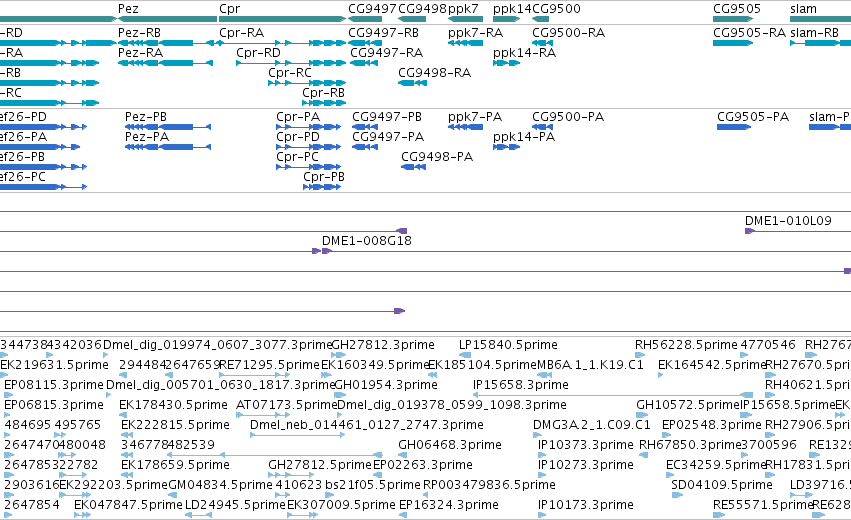Select the Cpr-PB protein feature
This screenshot has width=851, height=520.
[x=322, y=187]
